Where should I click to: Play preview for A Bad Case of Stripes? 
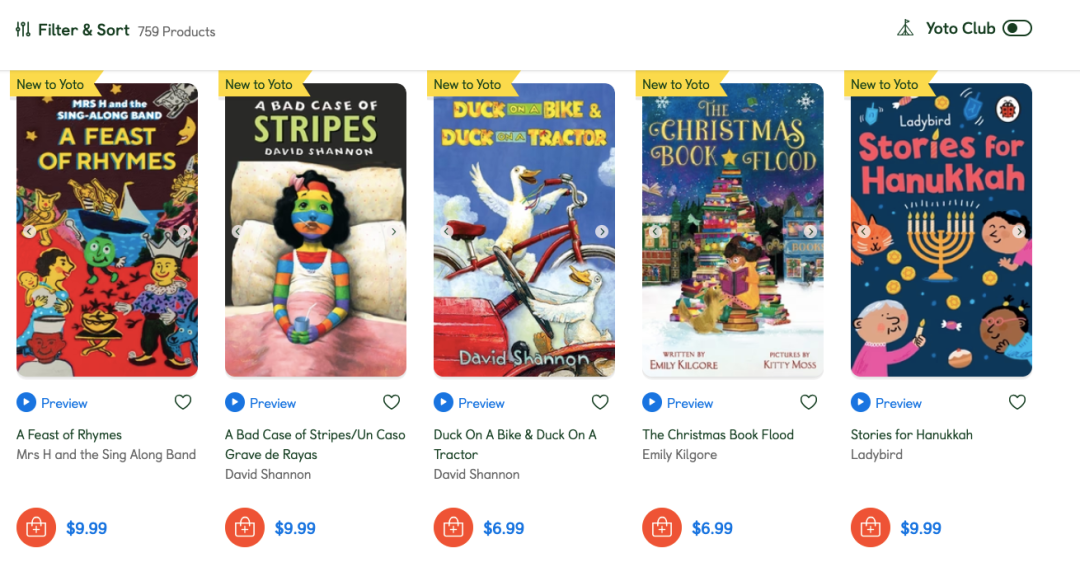[260, 402]
